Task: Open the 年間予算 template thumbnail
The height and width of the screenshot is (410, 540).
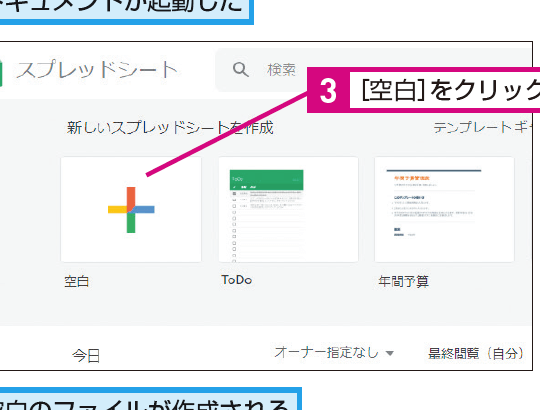Action: point(444,209)
